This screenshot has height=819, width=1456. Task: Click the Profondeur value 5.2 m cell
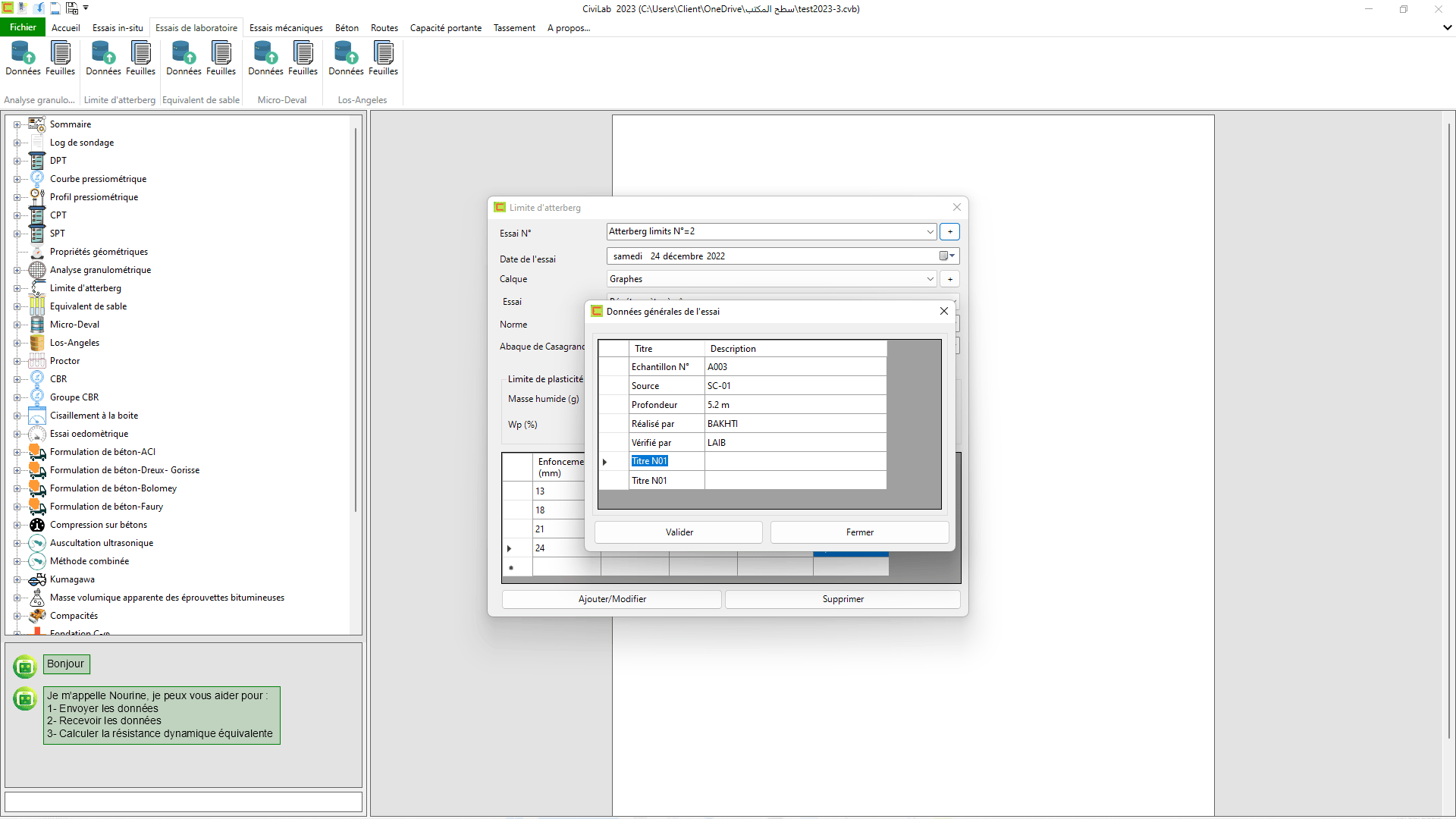click(x=795, y=405)
